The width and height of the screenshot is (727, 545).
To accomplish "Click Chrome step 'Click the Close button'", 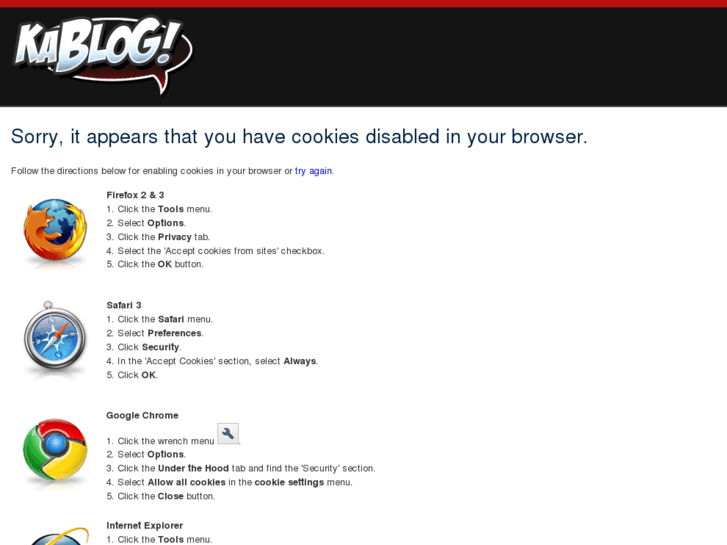I will pos(160,496).
